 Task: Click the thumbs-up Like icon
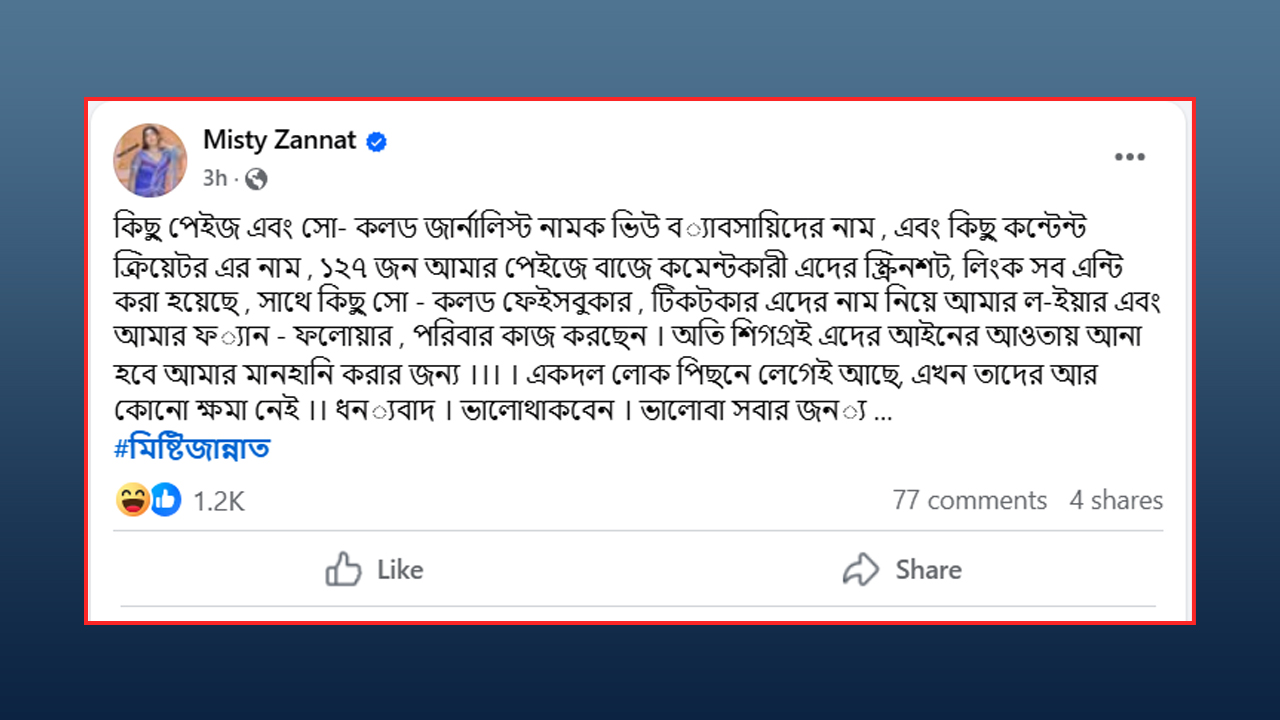343,570
